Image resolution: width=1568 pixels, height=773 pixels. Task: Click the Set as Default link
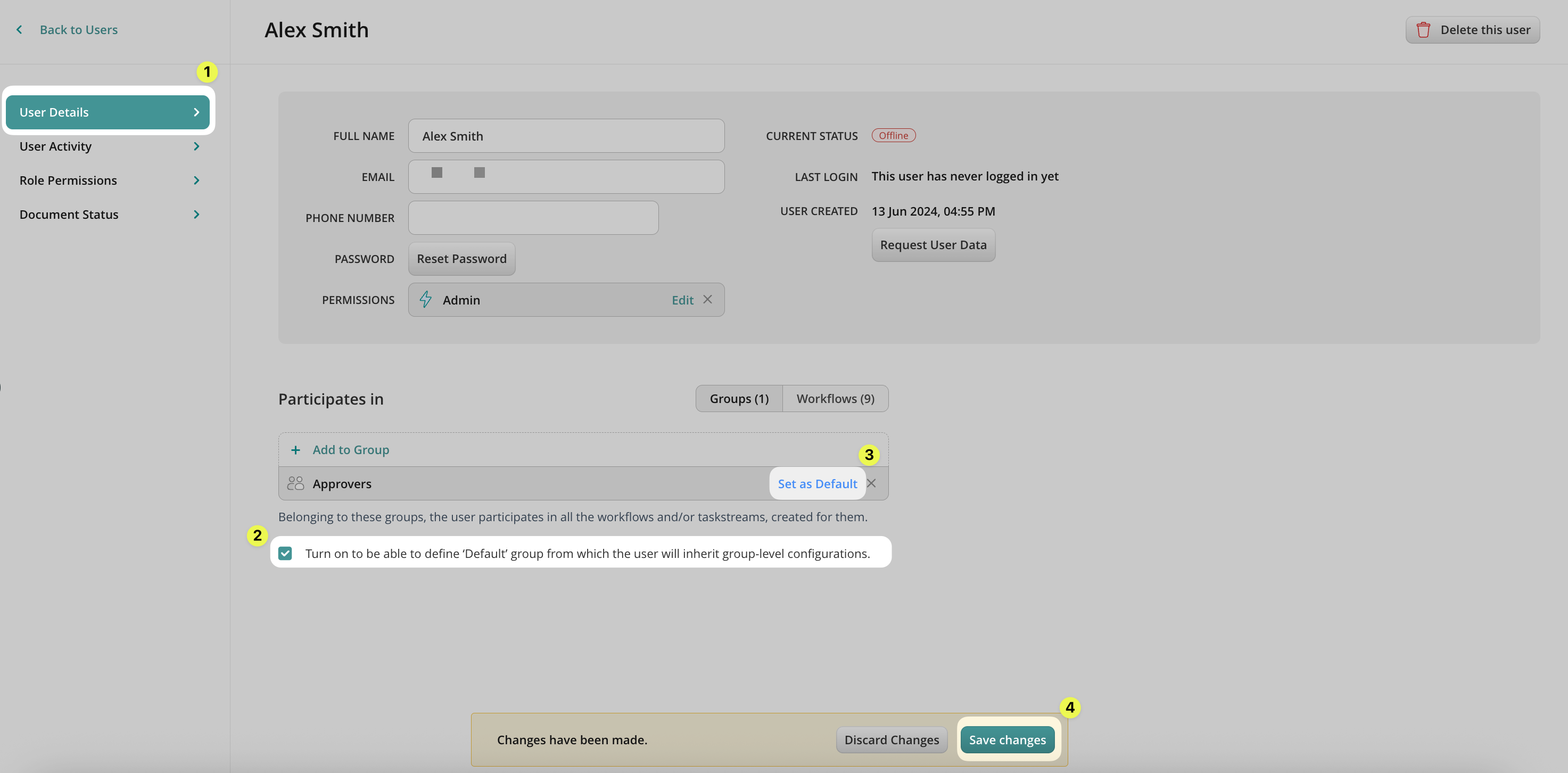coord(817,483)
